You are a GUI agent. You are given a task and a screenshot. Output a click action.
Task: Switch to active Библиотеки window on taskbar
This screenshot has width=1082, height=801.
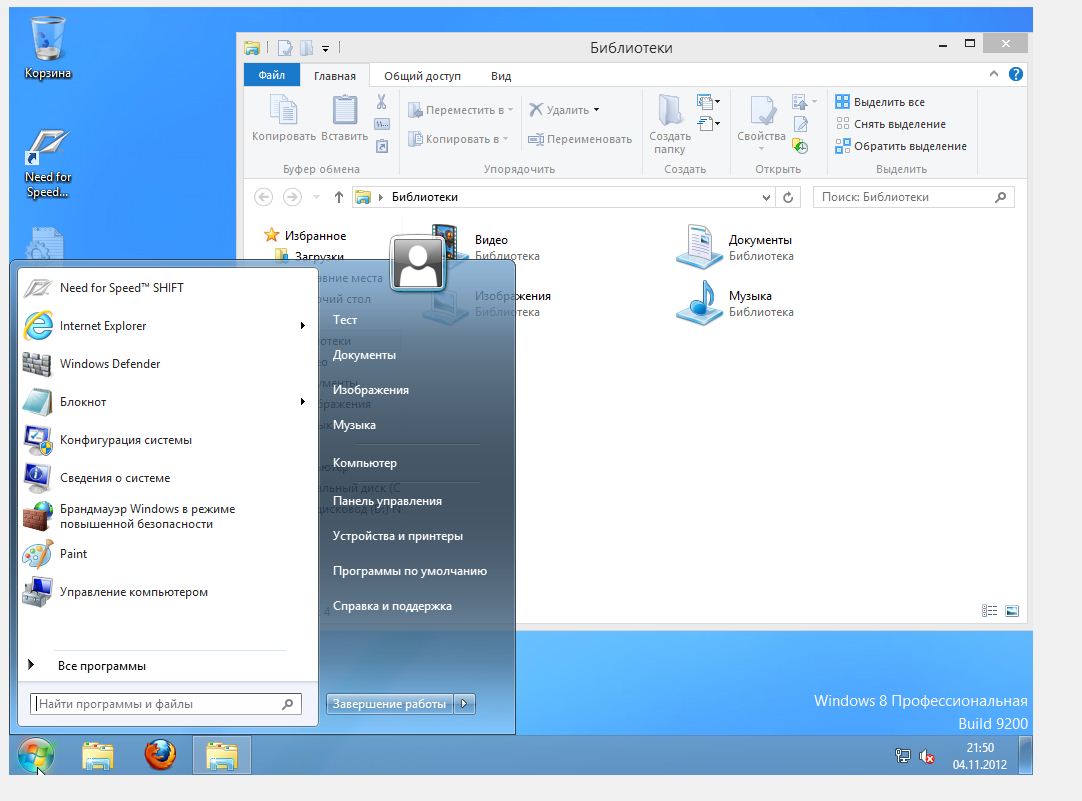point(222,755)
